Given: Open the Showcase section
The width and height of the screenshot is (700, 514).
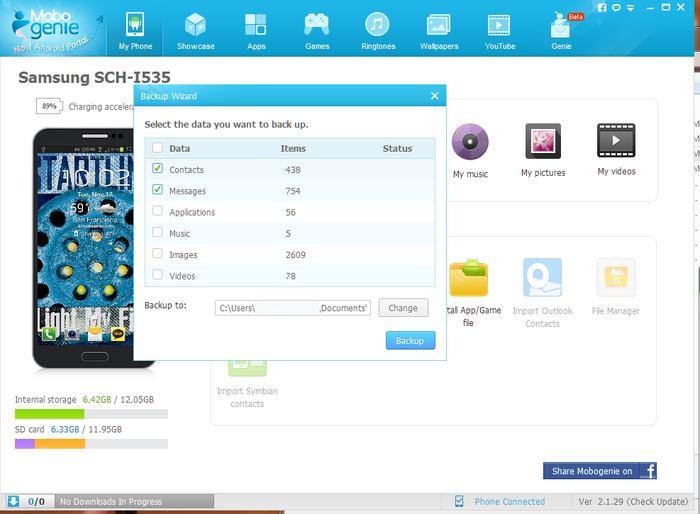Looking at the screenshot, I should tap(196, 31).
